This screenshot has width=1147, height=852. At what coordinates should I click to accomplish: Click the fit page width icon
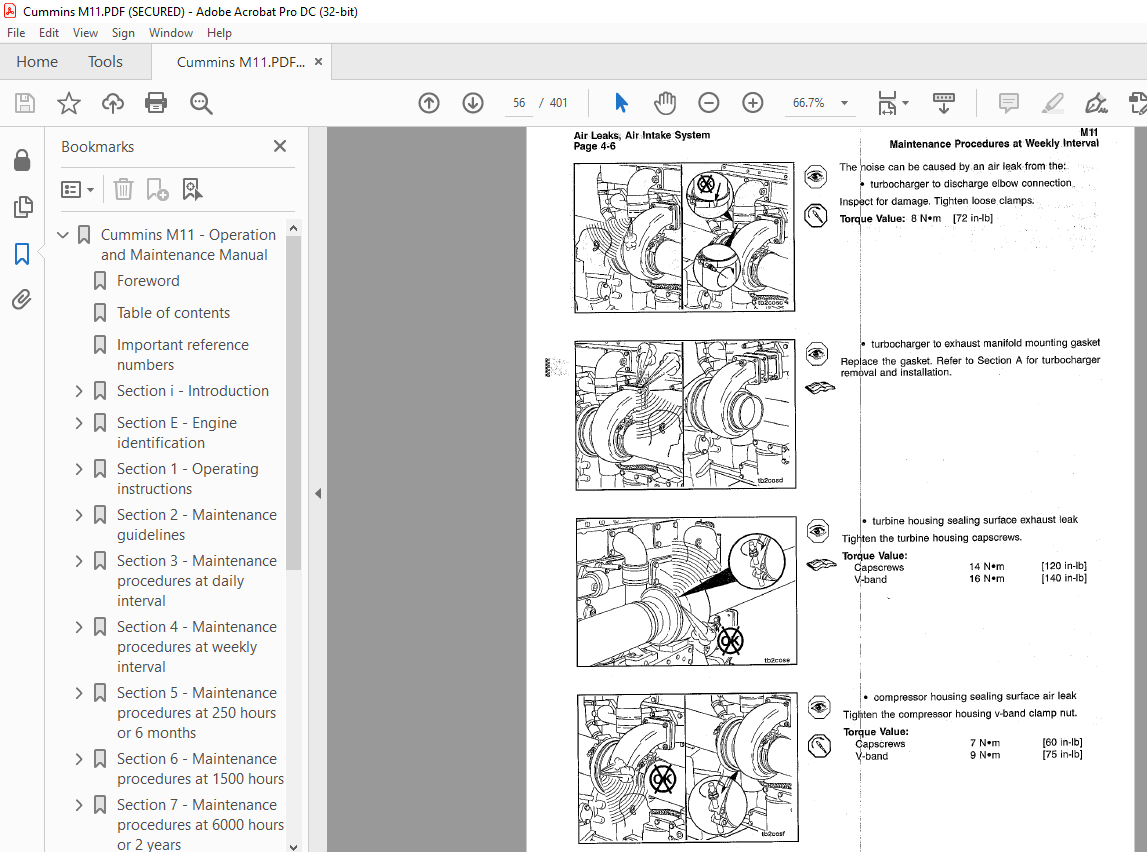[x=887, y=103]
